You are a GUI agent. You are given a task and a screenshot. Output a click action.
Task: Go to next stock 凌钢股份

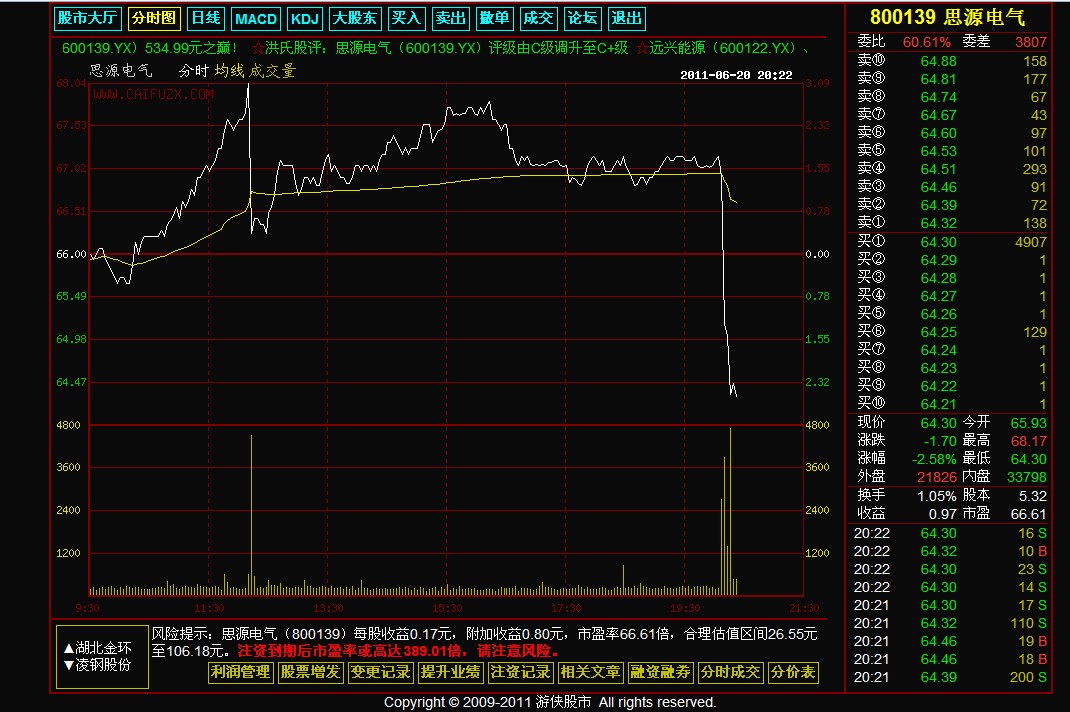[x=96, y=664]
